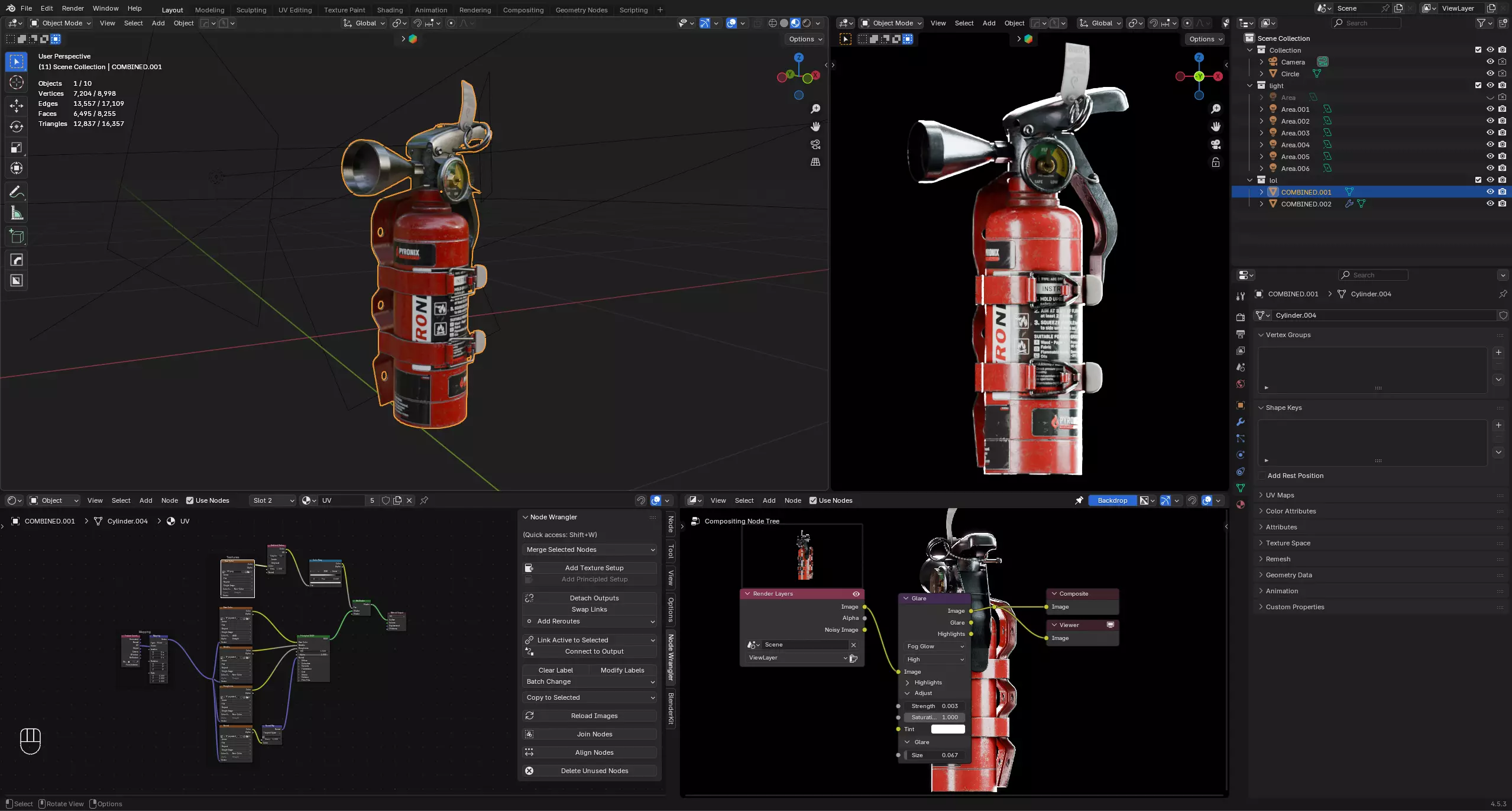Uncheck Use Nodes in shader editor
Image resolution: width=1512 pixels, height=811 pixels.
pos(190,500)
